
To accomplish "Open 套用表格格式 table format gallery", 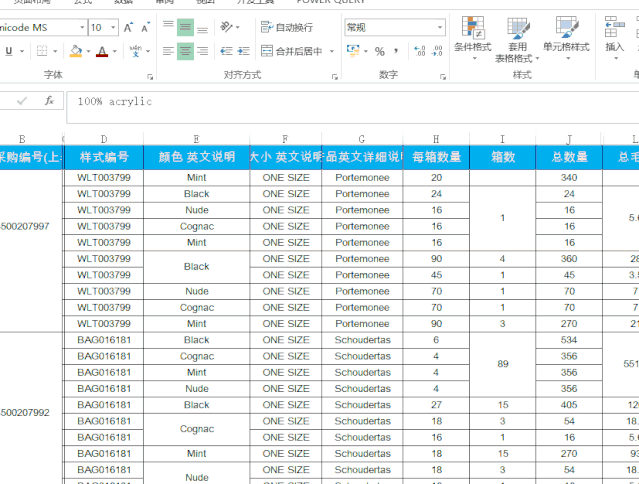I will [518, 39].
